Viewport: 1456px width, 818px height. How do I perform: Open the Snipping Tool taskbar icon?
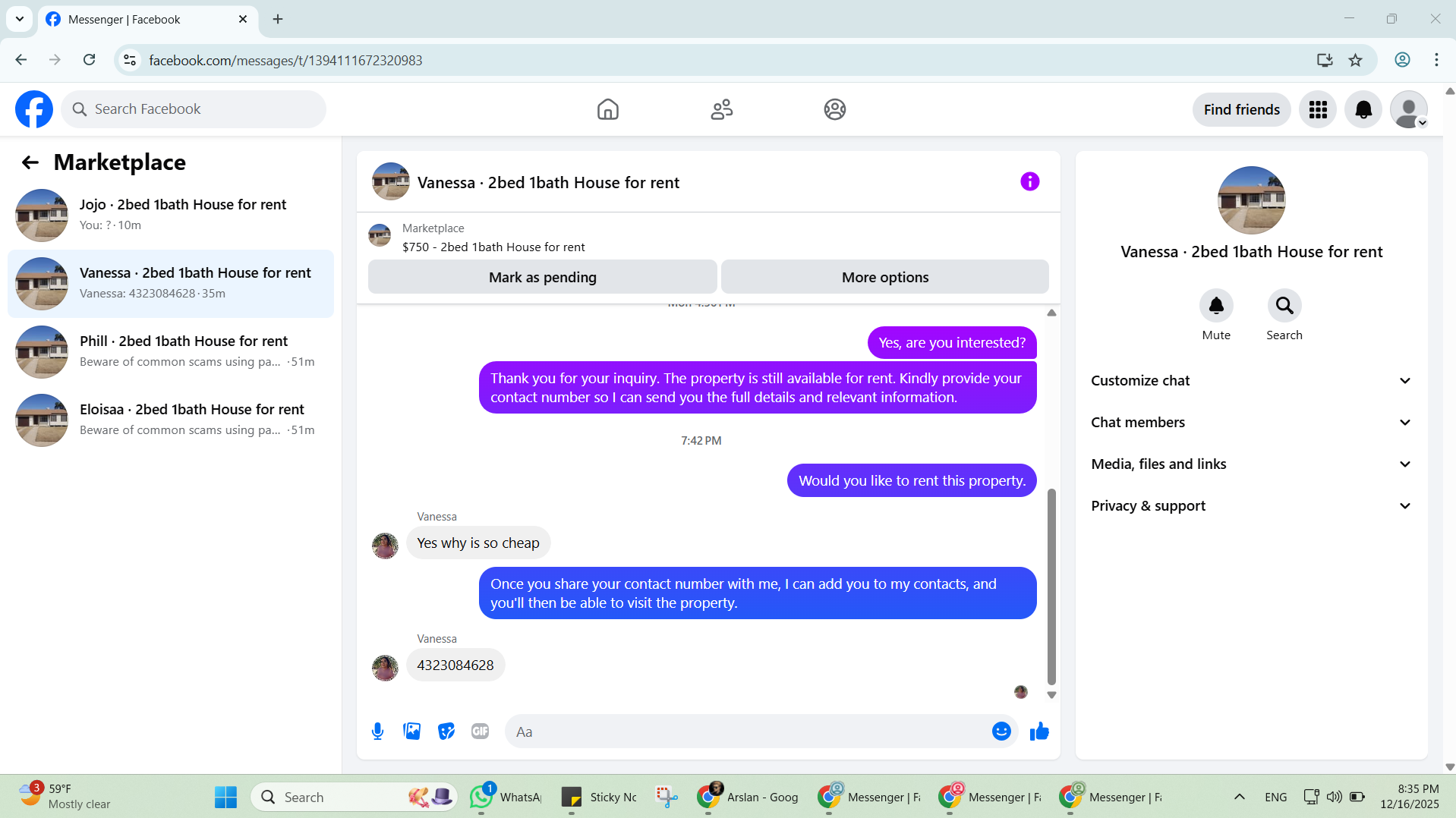coord(667,797)
